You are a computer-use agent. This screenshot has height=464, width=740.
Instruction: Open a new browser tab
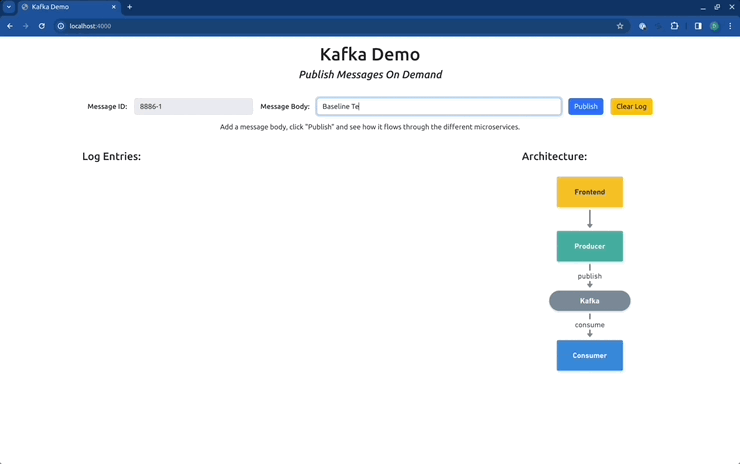pos(129,7)
